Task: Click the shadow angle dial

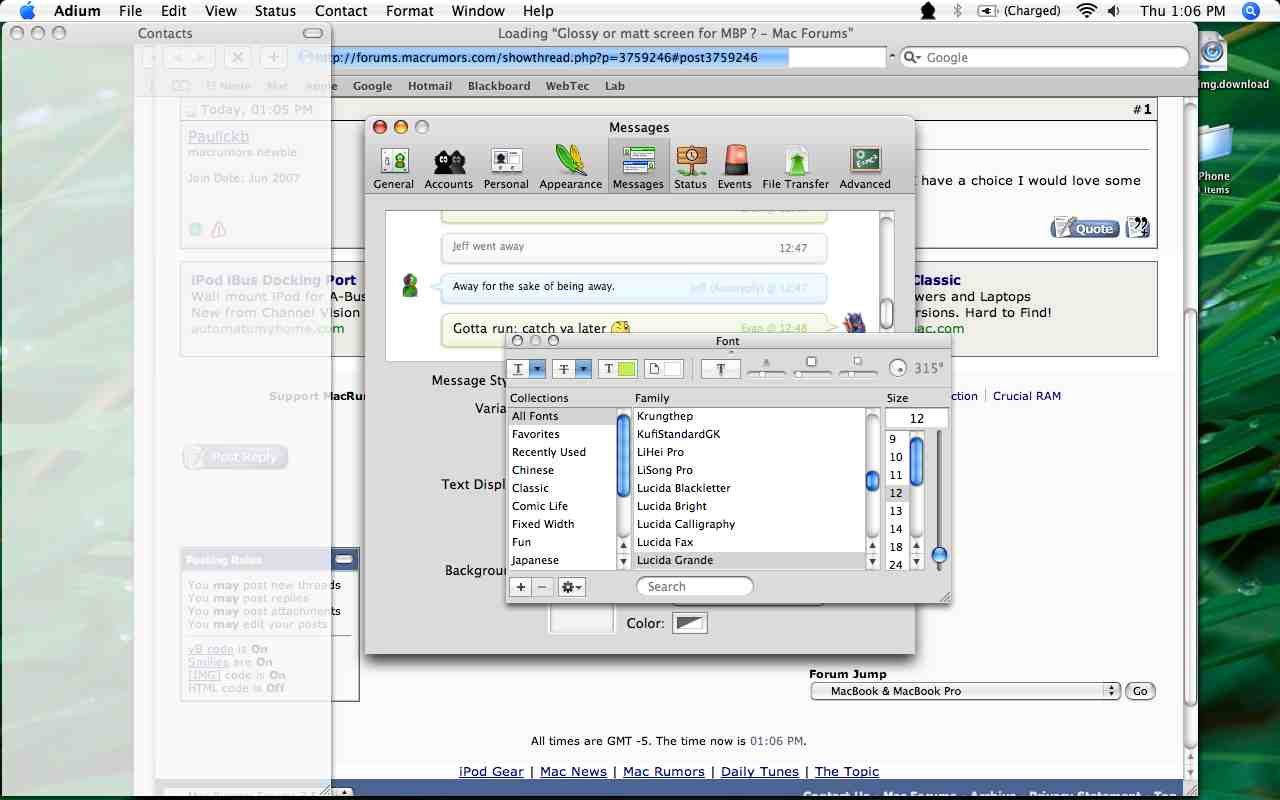Action: (x=898, y=368)
